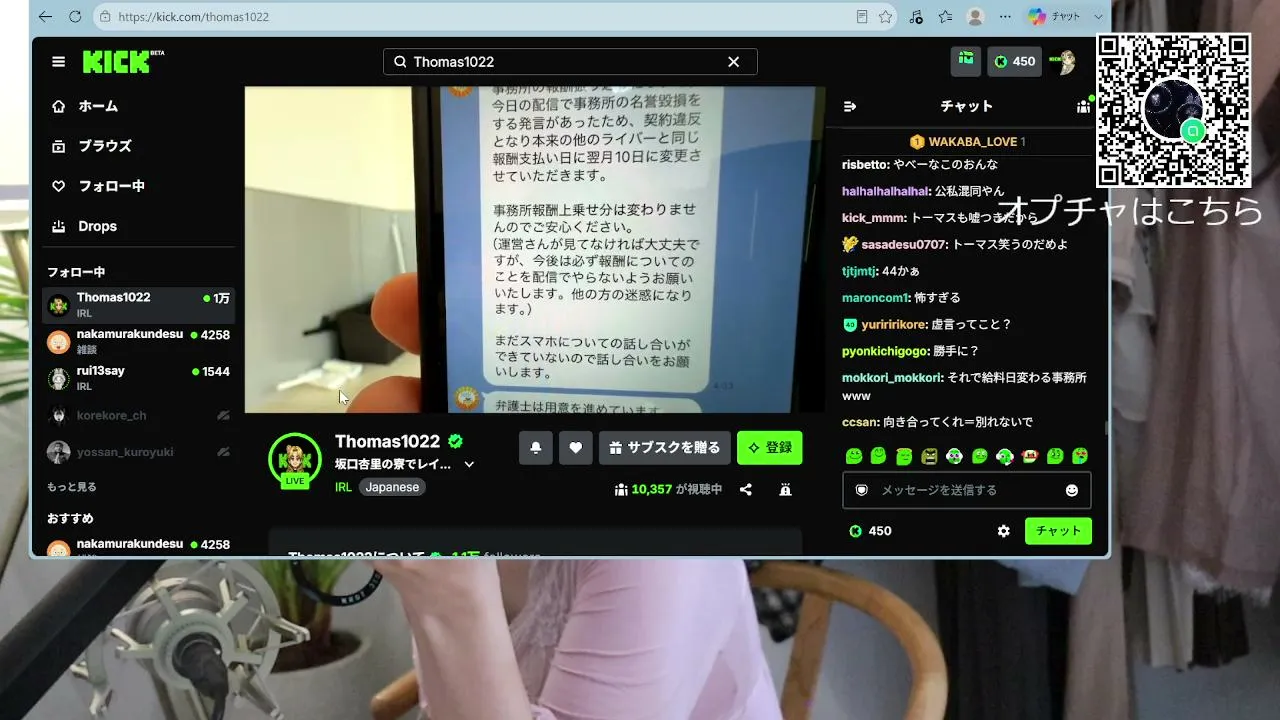Open nakamurakundesu under おすすめ
1280x720 pixels.
[x=139, y=547]
